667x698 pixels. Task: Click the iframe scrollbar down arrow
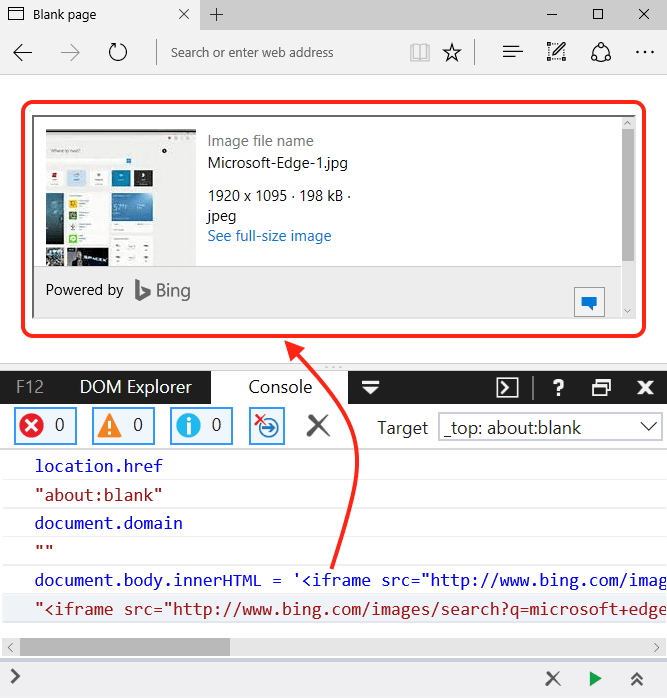[x=628, y=311]
